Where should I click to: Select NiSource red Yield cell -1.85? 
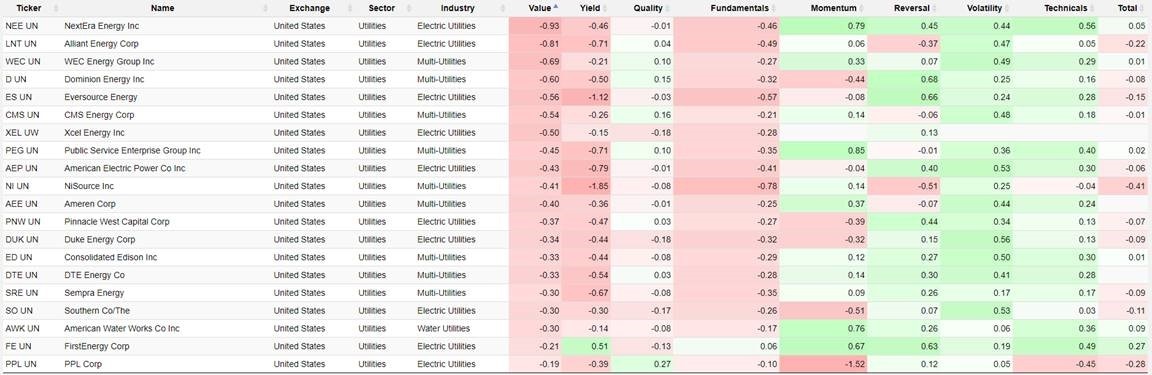click(587, 186)
